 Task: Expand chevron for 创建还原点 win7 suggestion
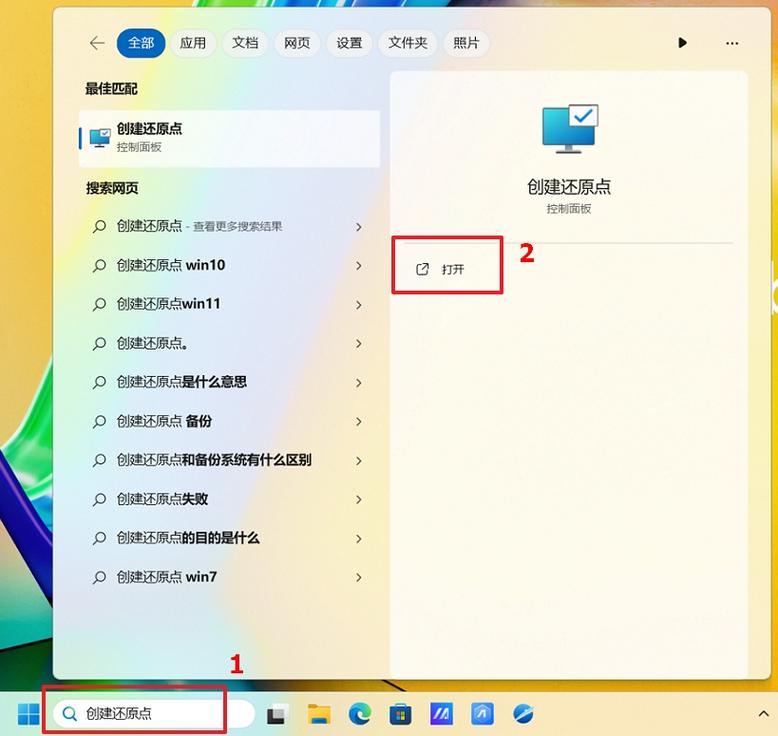[359, 578]
